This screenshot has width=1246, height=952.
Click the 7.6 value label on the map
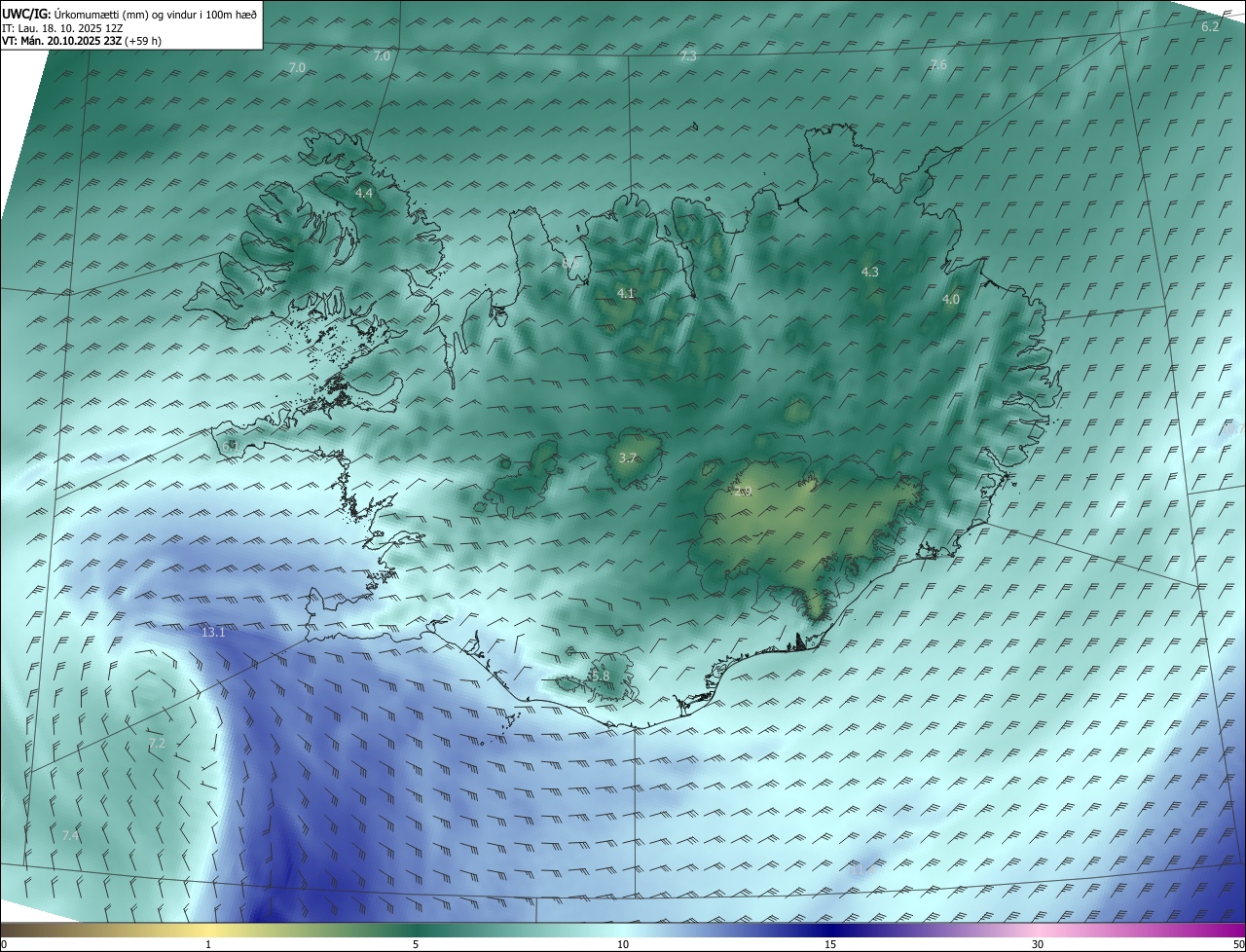coord(938,65)
